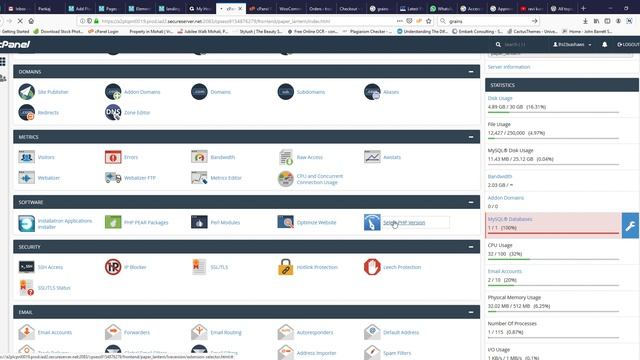
Task: Open the user account dropdown
Action: click(572, 44)
